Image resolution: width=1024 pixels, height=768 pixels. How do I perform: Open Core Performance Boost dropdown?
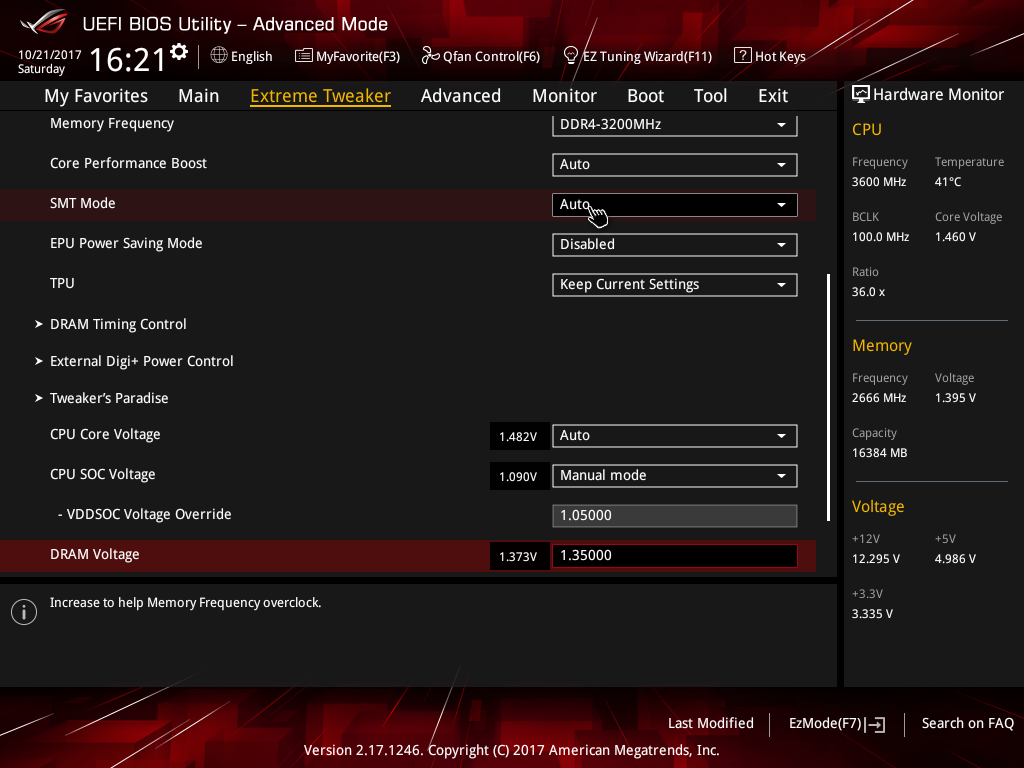(675, 165)
